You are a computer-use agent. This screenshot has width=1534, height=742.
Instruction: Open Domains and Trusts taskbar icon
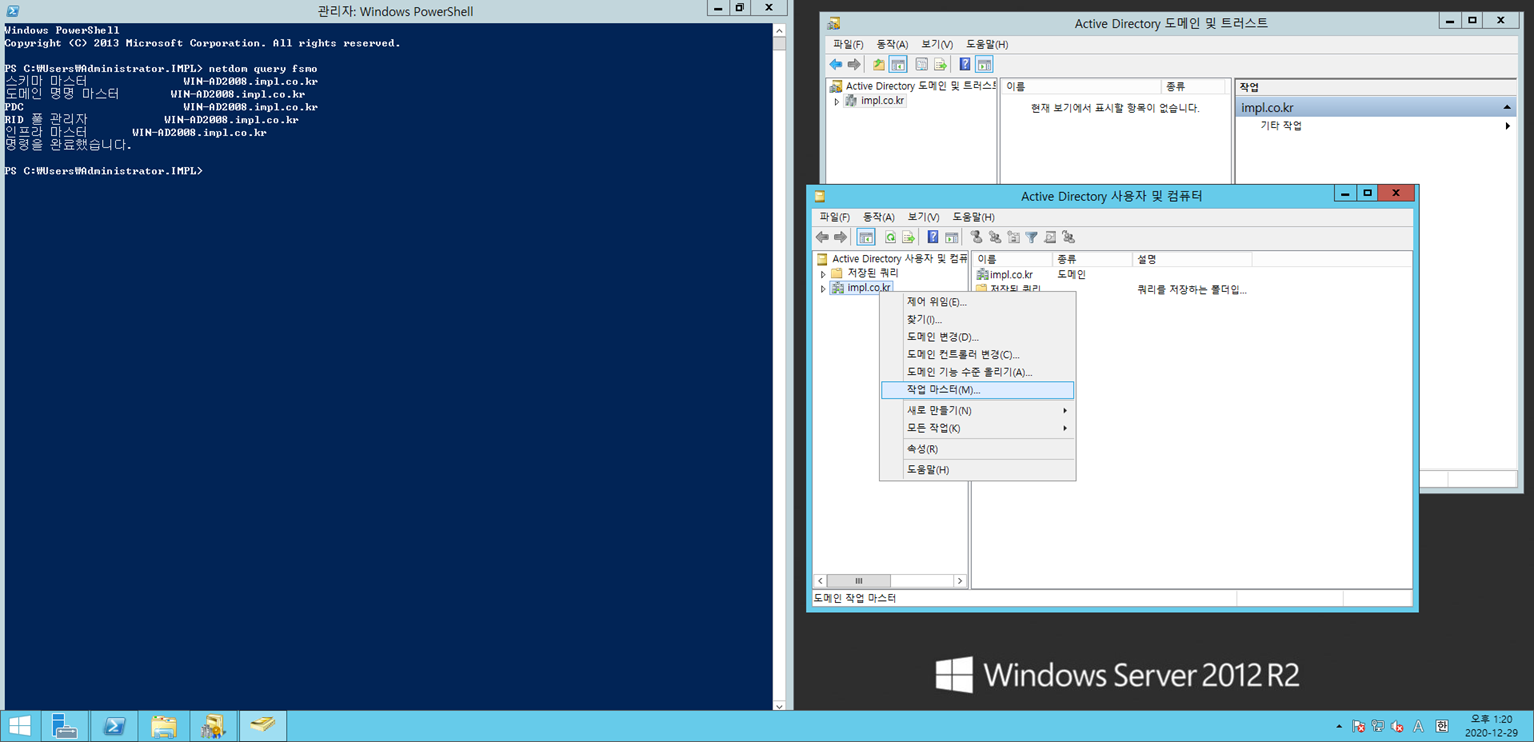[213, 726]
